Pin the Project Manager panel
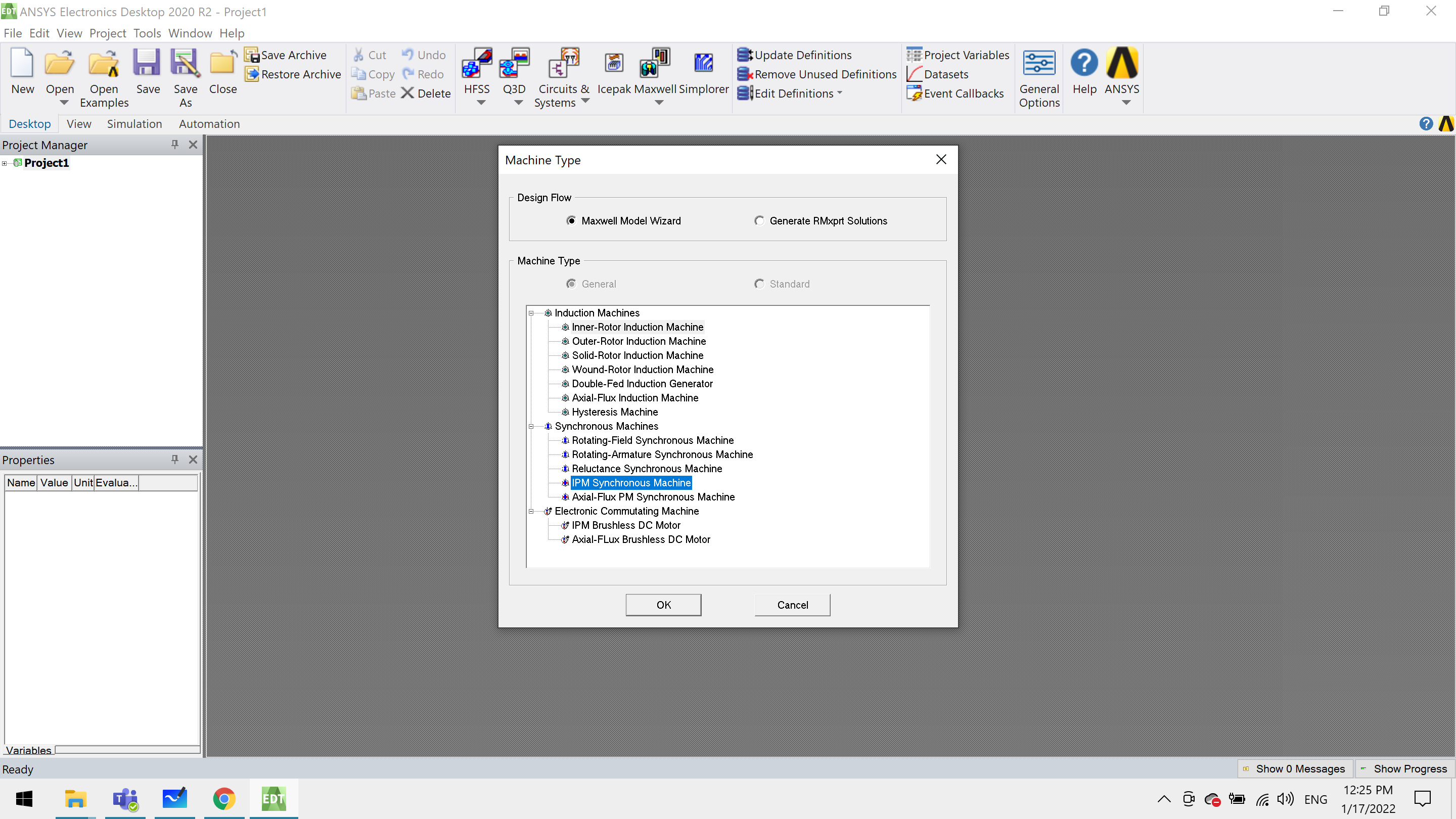This screenshot has width=1456, height=819. click(174, 145)
